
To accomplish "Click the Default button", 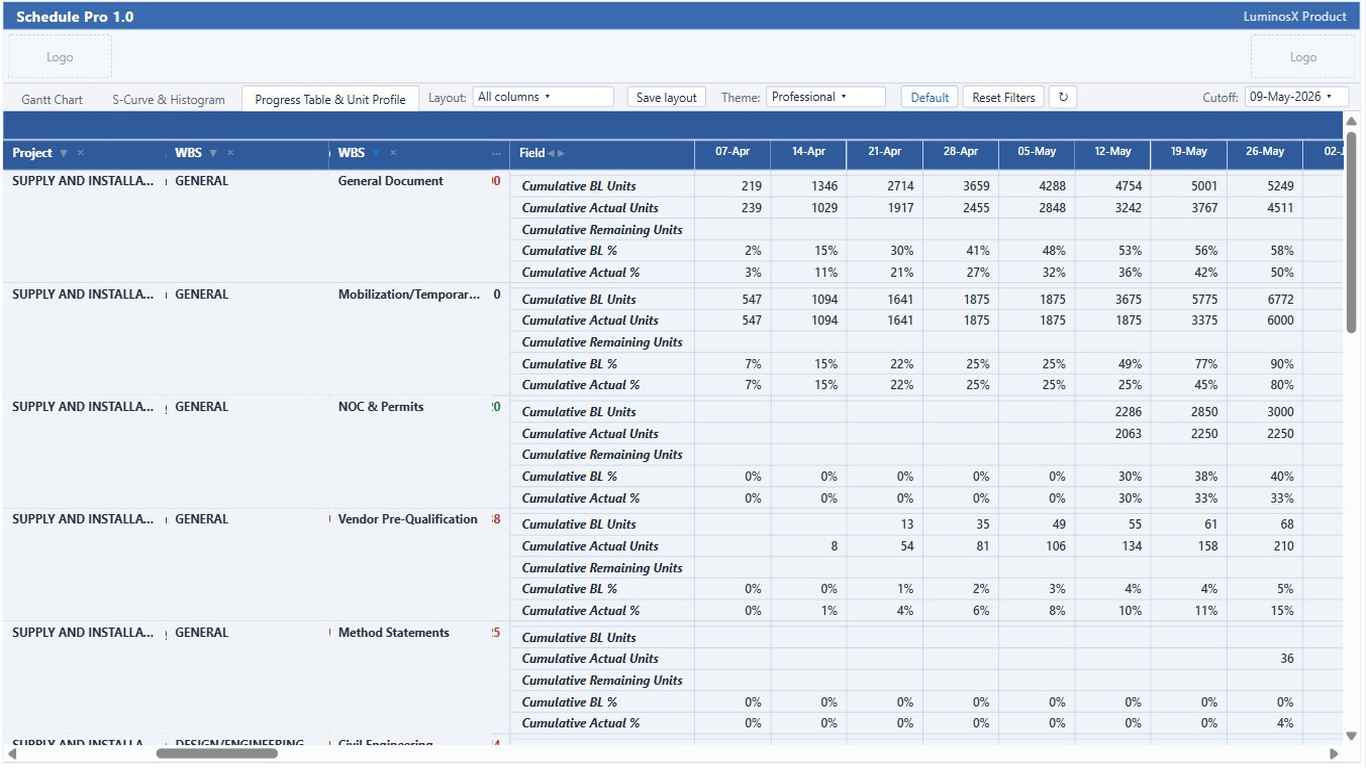I will point(930,97).
